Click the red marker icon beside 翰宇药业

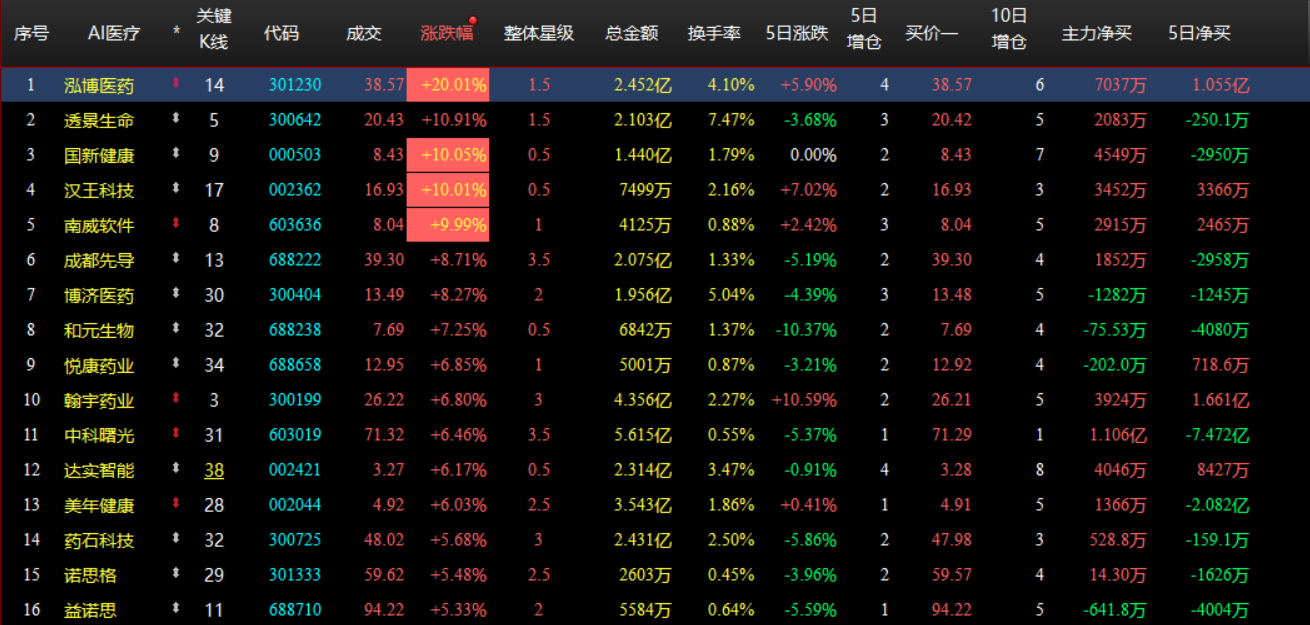click(176, 399)
